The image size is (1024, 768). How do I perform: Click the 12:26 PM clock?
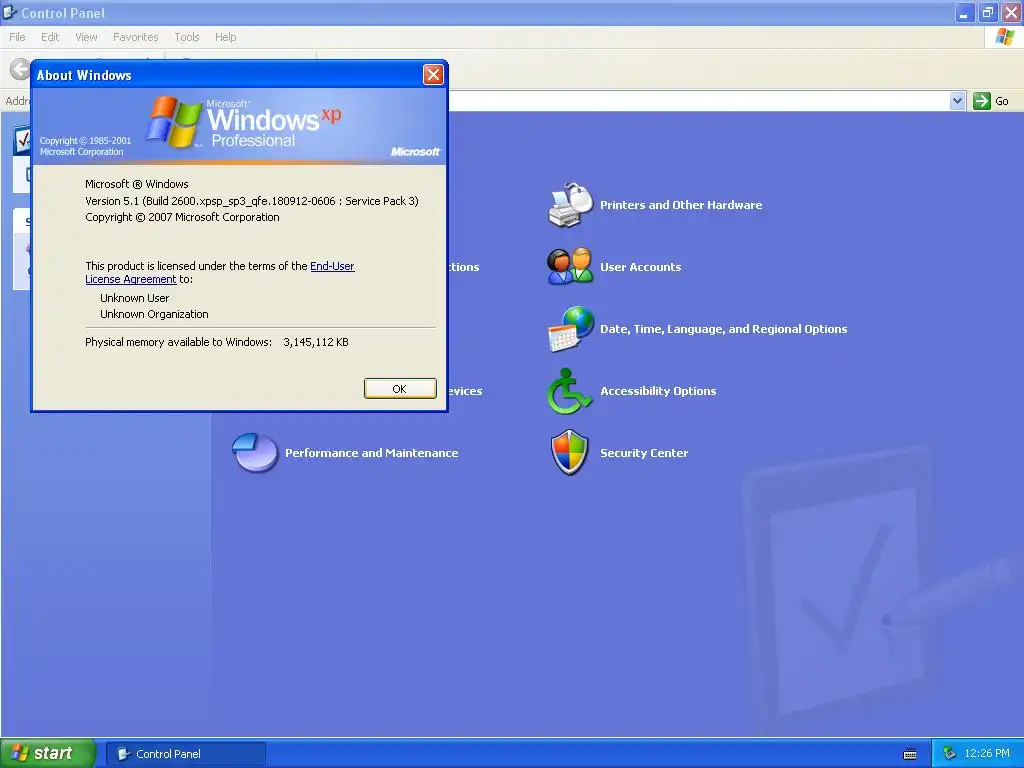pos(987,754)
